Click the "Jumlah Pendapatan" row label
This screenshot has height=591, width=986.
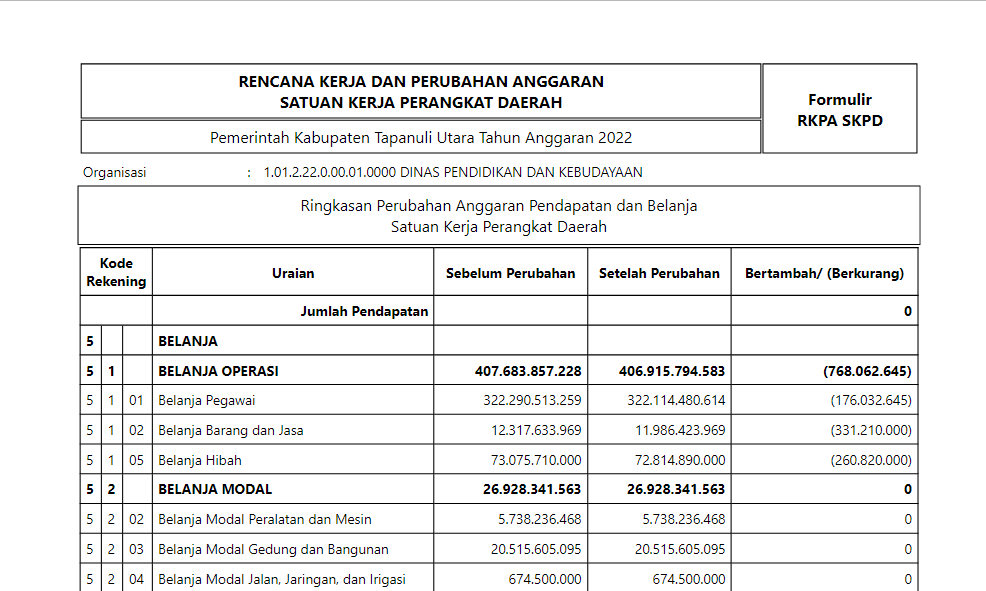coord(364,311)
